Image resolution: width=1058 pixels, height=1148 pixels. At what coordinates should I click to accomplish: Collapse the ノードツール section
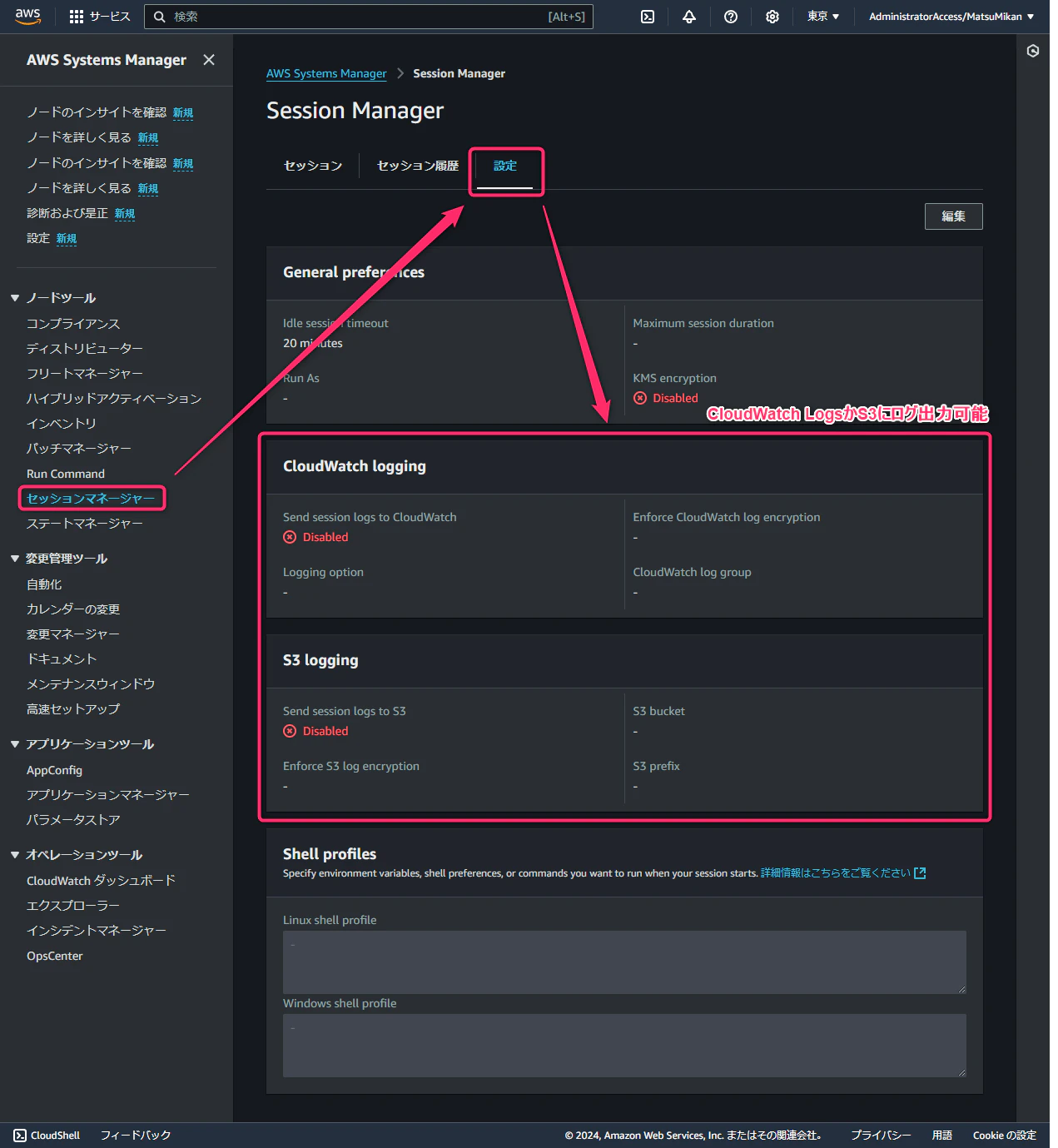15,298
